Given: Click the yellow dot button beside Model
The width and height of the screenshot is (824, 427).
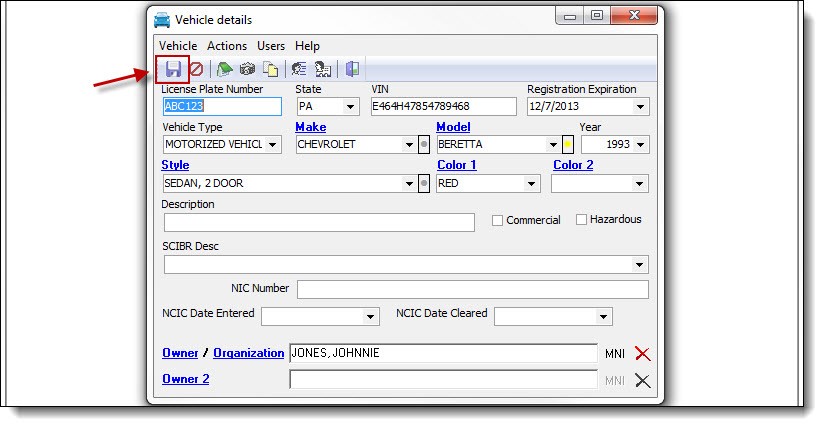Looking at the screenshot, I should click(x=567, y=145).
